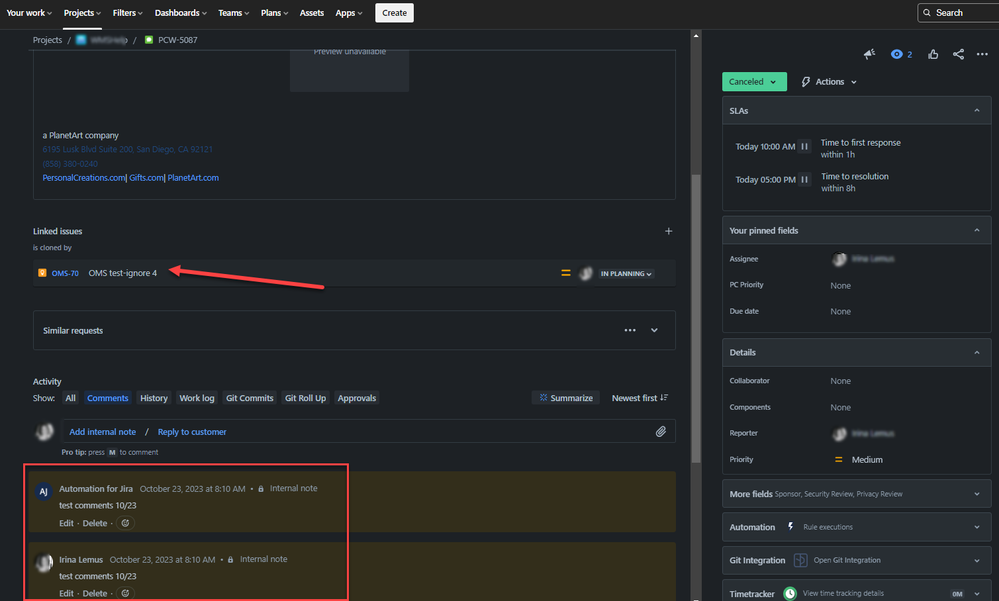
Task: Click the Assignee avatar in pinned fields
Action: (839, 259)
